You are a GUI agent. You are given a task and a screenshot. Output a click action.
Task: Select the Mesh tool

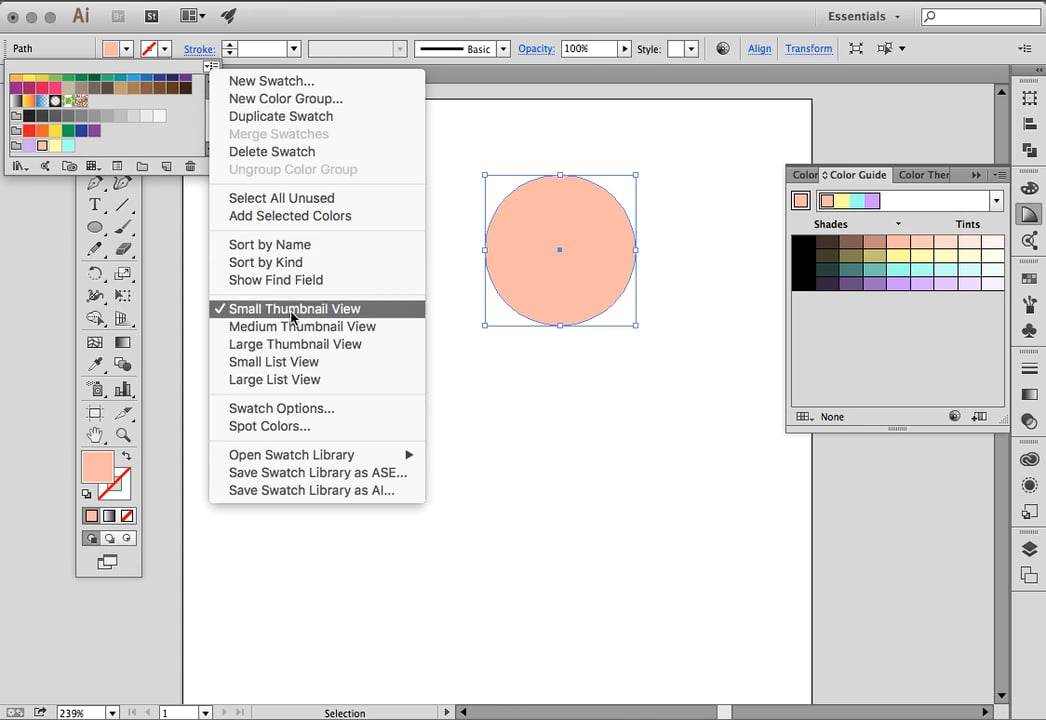point(95,342)
